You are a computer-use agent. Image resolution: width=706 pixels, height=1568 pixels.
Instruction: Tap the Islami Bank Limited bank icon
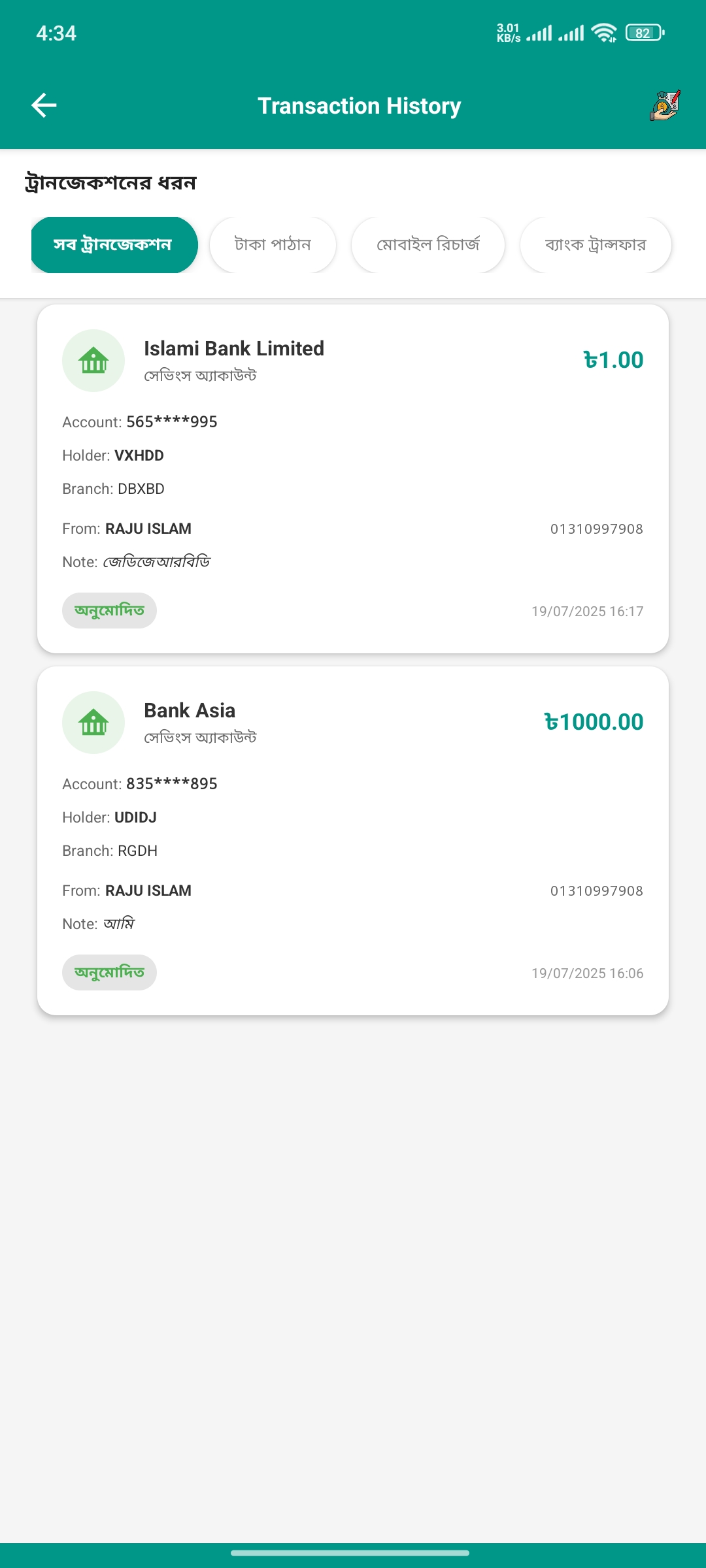93,361
